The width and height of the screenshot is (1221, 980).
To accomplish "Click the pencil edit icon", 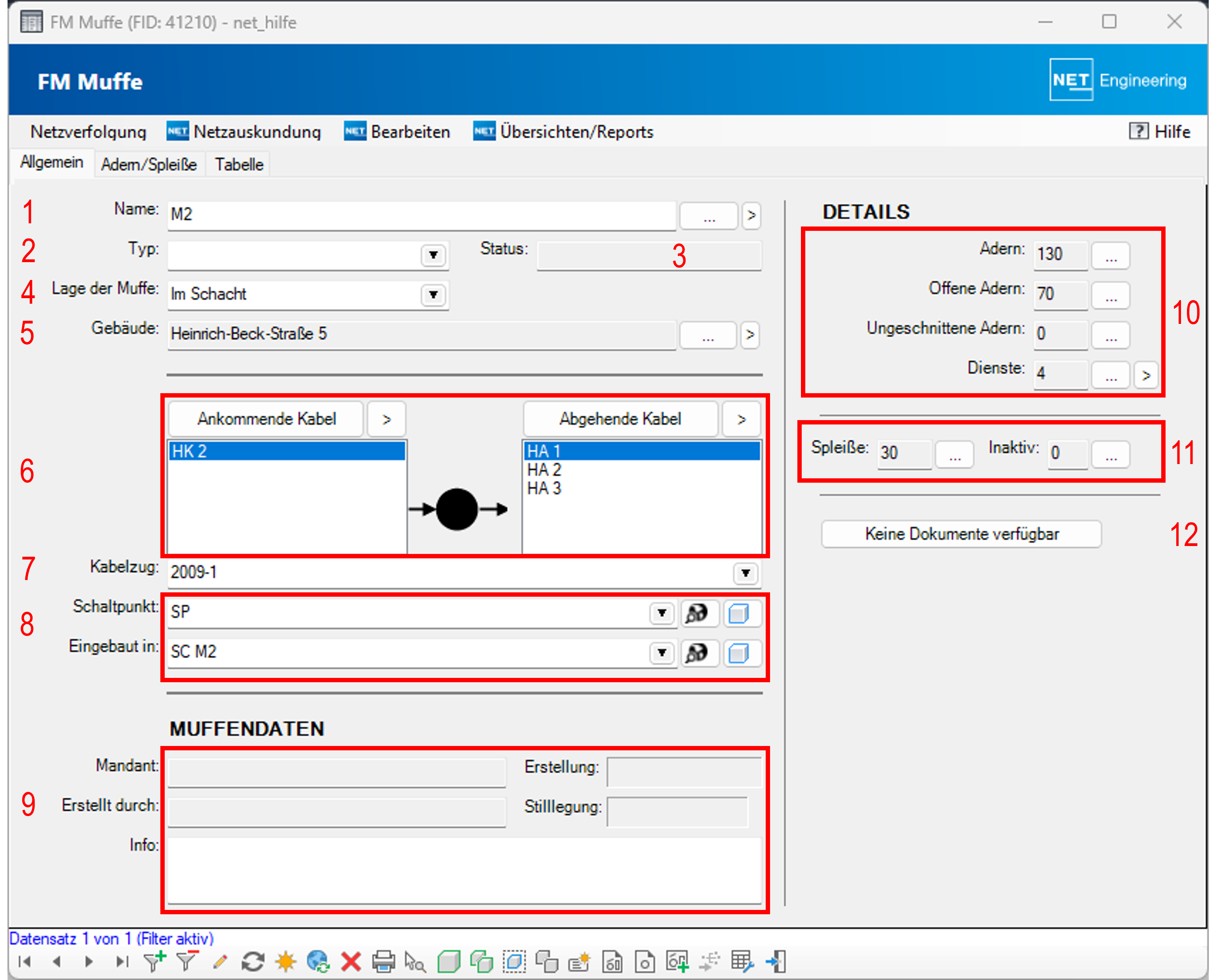I will tap(220, 961).
